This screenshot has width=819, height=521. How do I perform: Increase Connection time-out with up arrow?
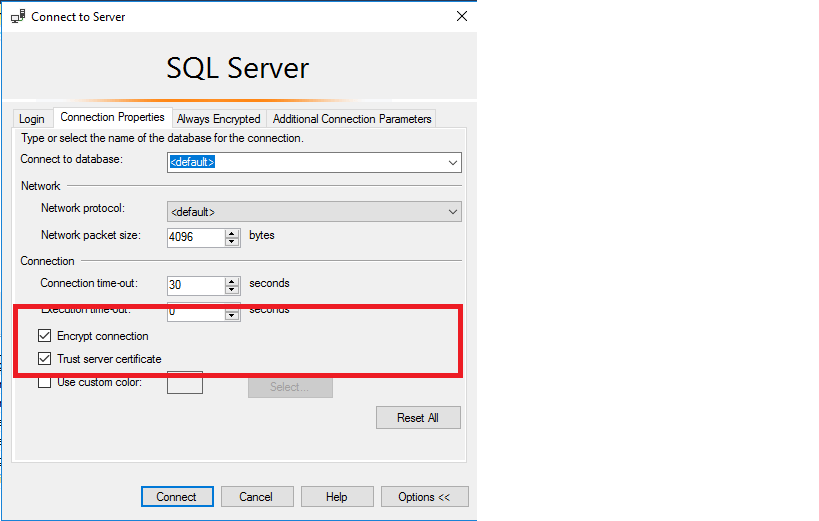(x=232, y=281)
